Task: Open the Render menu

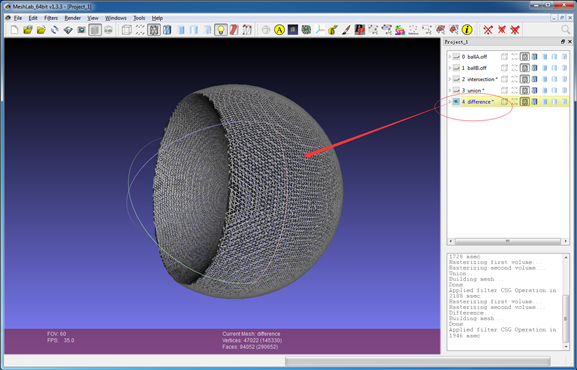Action: coord(72,18)
